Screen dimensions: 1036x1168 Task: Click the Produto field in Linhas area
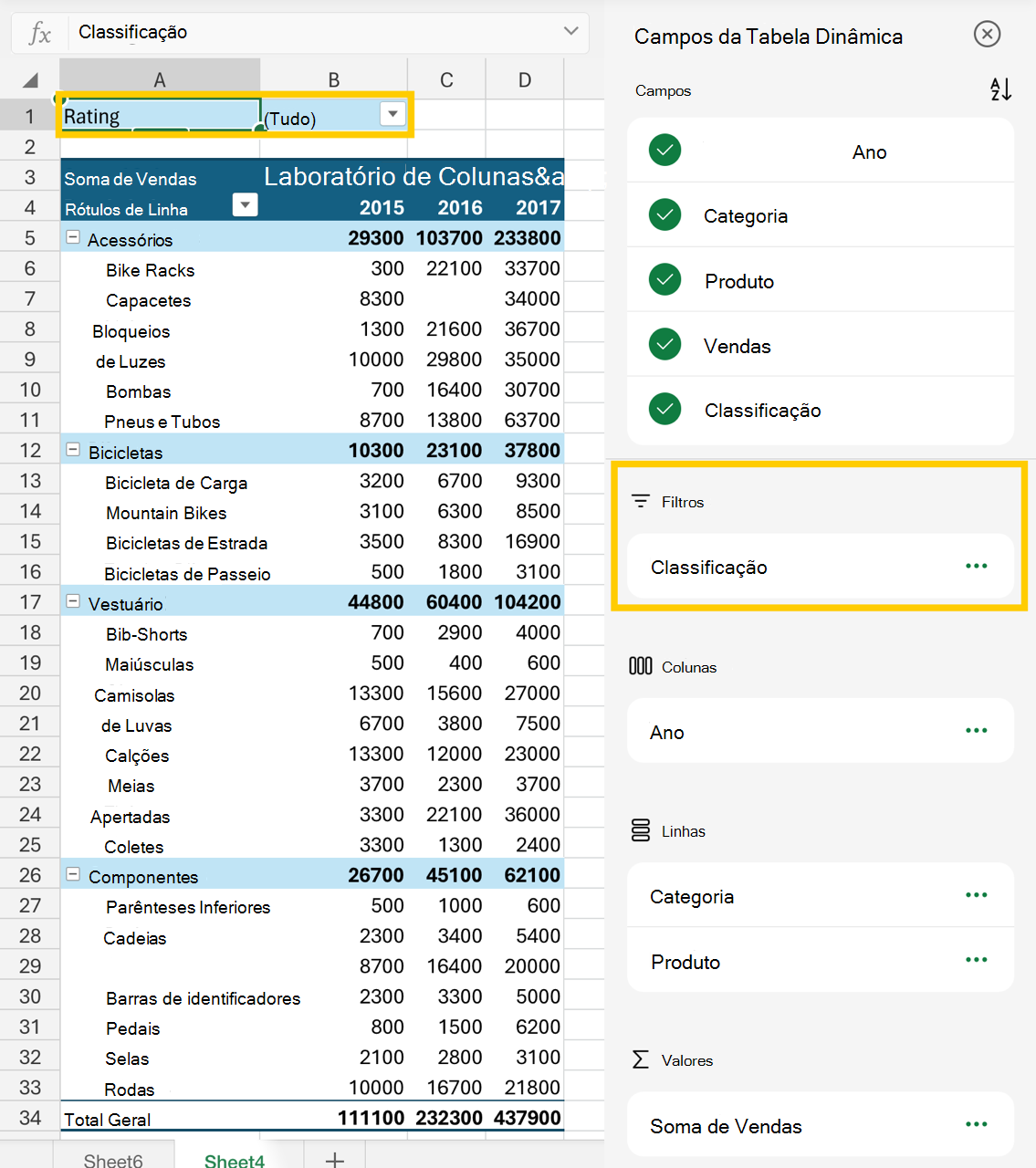click(821, 960)
